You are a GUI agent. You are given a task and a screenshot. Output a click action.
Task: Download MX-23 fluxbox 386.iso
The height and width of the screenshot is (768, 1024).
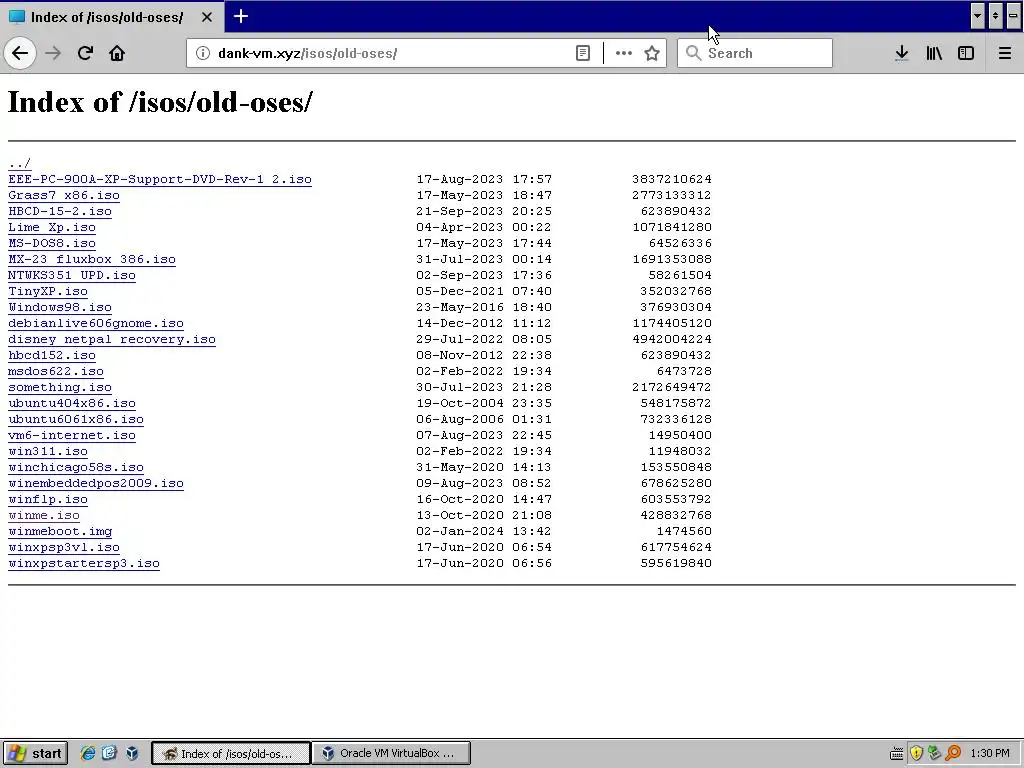tap(92, 259)
